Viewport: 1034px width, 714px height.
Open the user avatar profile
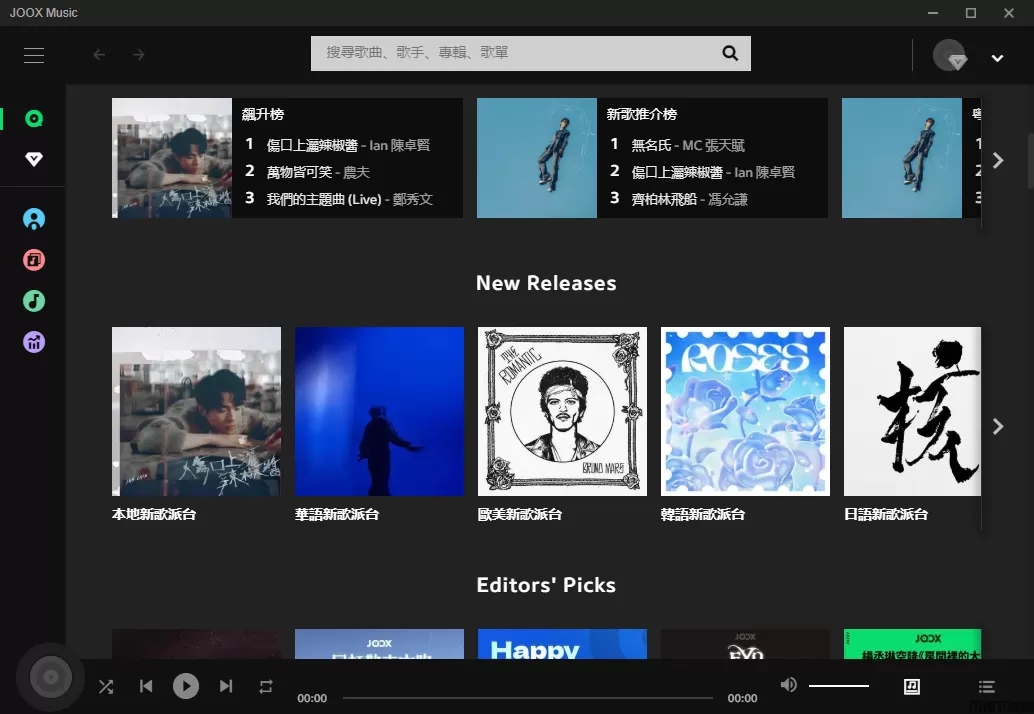coord(949,55)
